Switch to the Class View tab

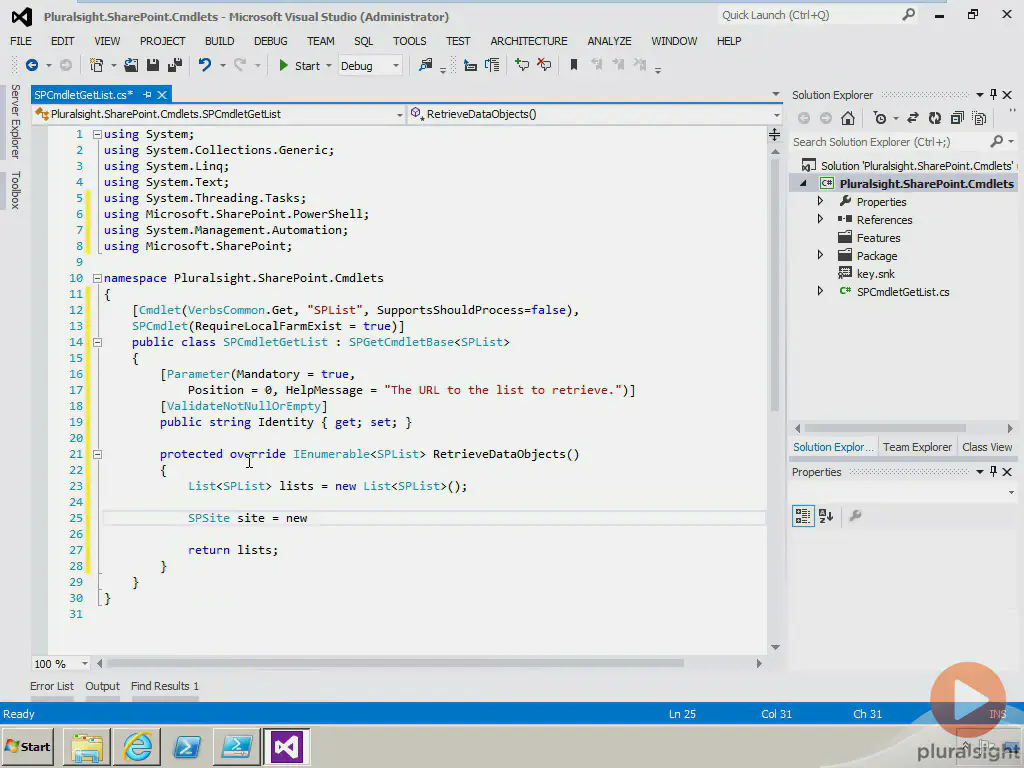987,447
